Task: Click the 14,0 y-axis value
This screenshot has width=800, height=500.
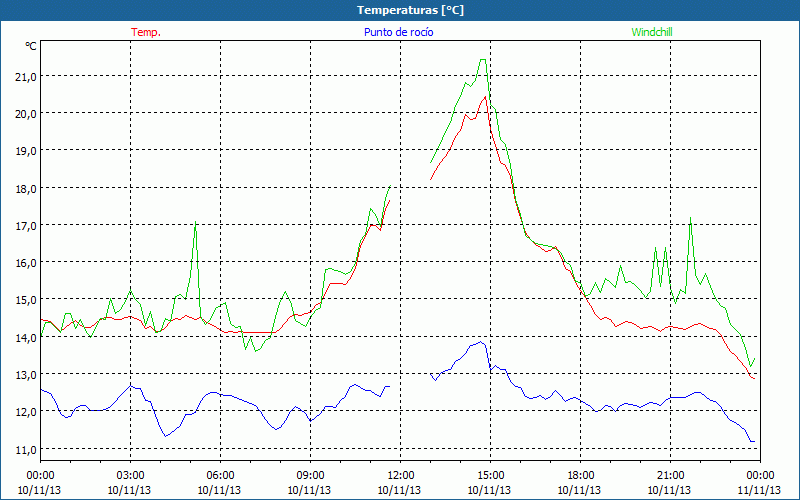Action: (x=25, y=337)
